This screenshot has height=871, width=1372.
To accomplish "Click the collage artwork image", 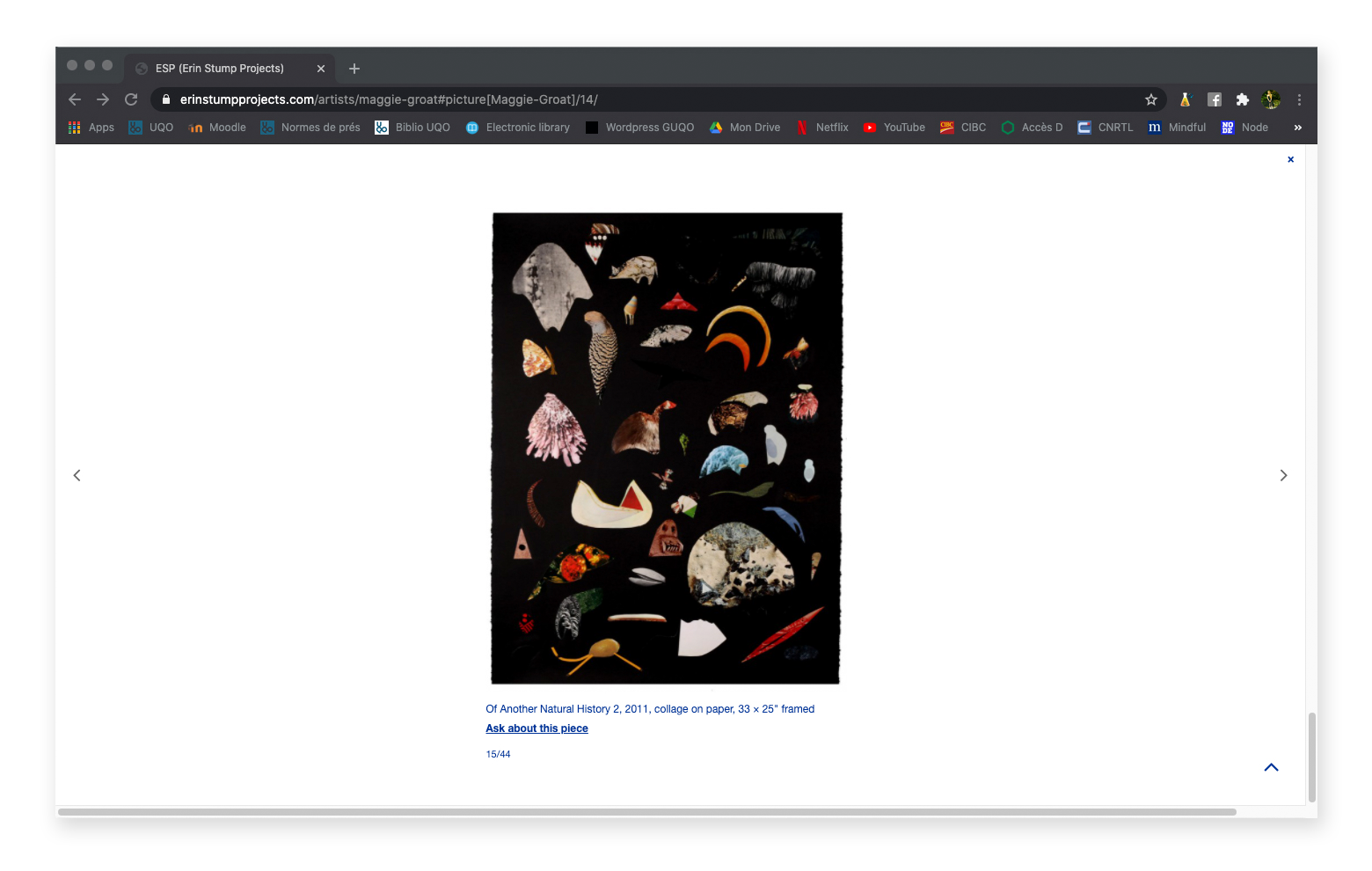I will point(666,448).
